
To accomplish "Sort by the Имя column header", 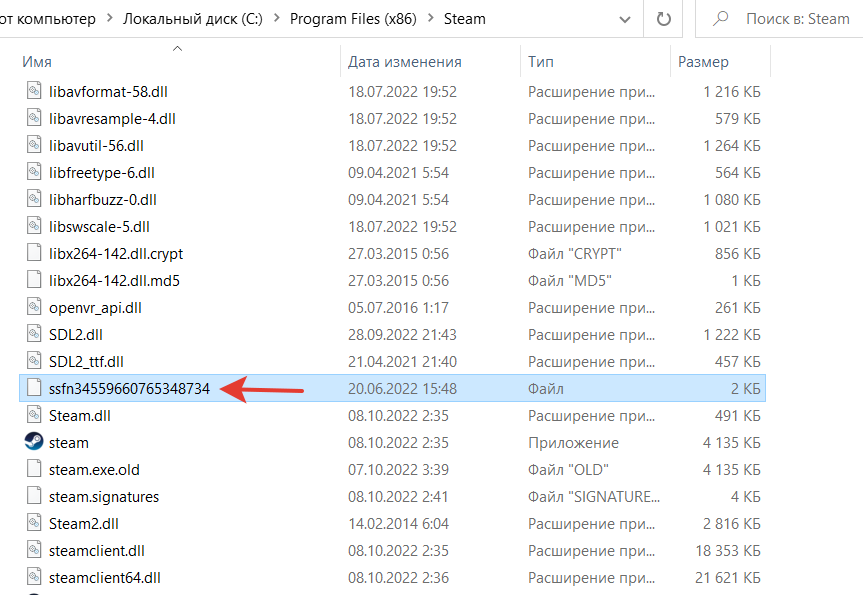I will coord(37,62).
